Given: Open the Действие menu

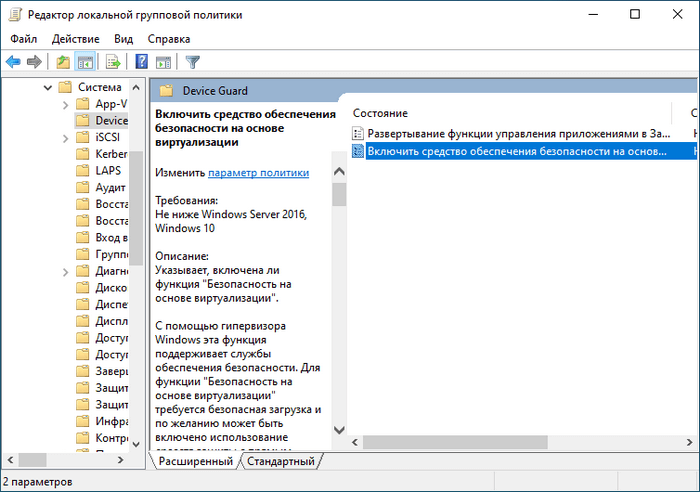Looking at the screenshot, I should (x=75, y=39).
